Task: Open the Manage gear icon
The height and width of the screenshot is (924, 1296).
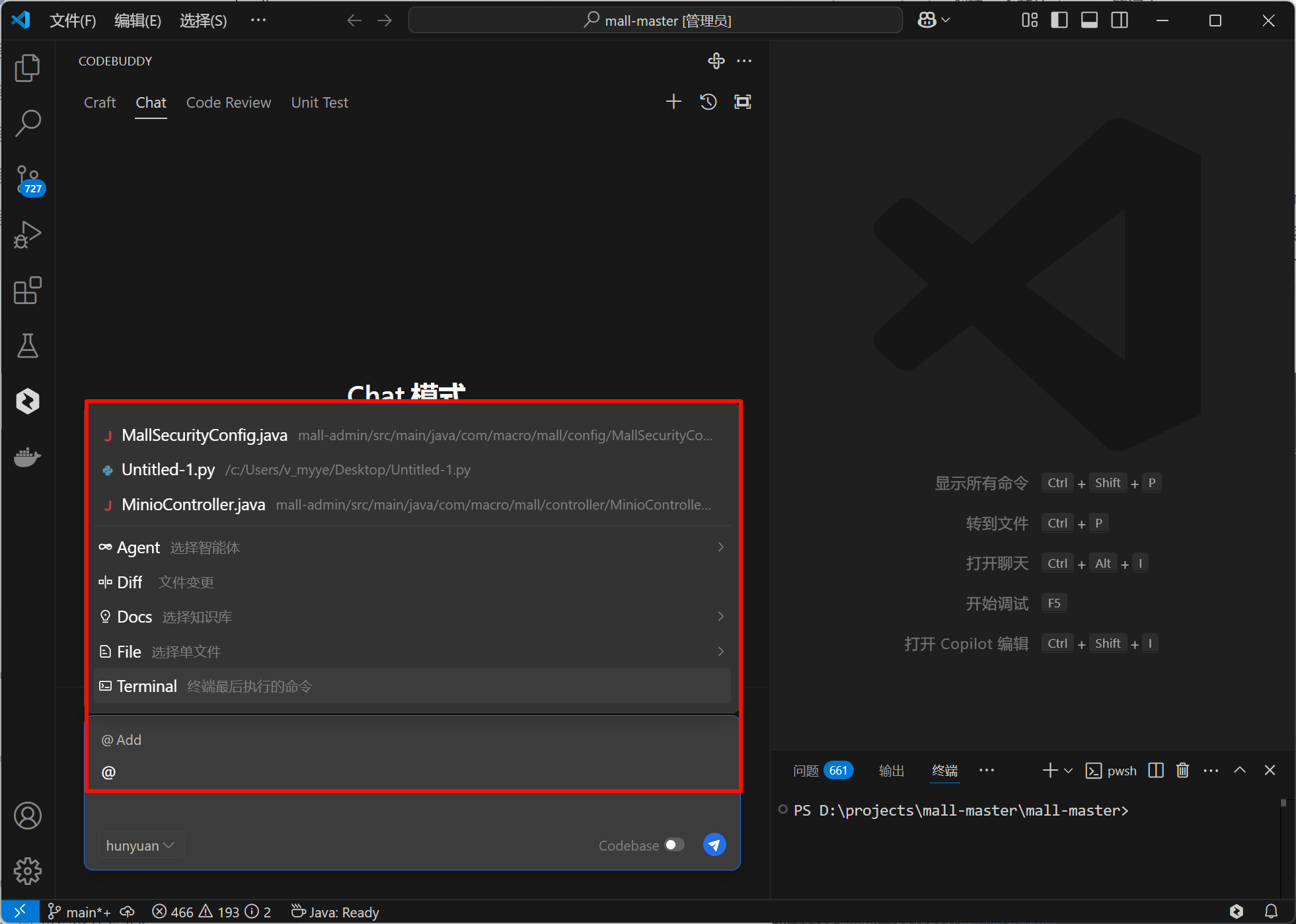Action: [28, 871]
